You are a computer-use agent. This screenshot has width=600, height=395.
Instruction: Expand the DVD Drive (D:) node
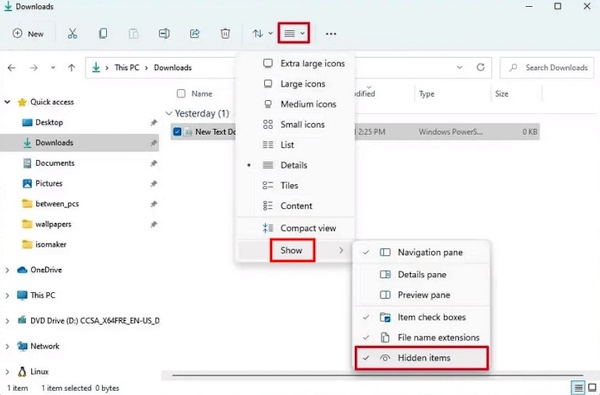[7, 321]
